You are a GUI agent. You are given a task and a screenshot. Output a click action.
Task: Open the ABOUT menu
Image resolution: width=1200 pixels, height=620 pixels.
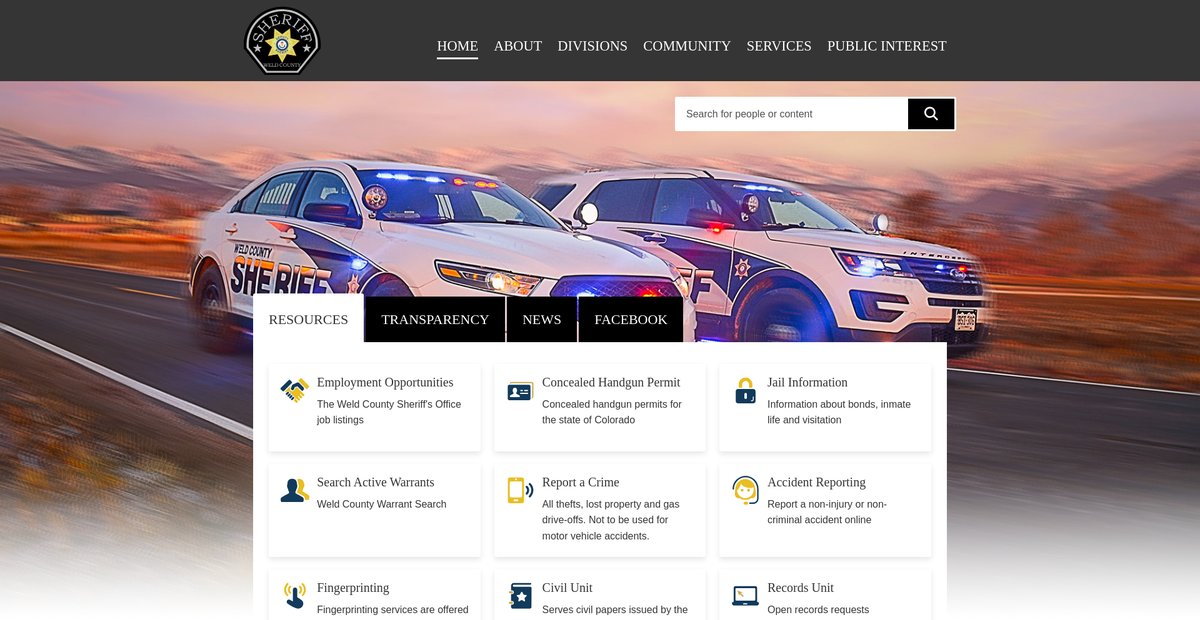click(518, 46)
